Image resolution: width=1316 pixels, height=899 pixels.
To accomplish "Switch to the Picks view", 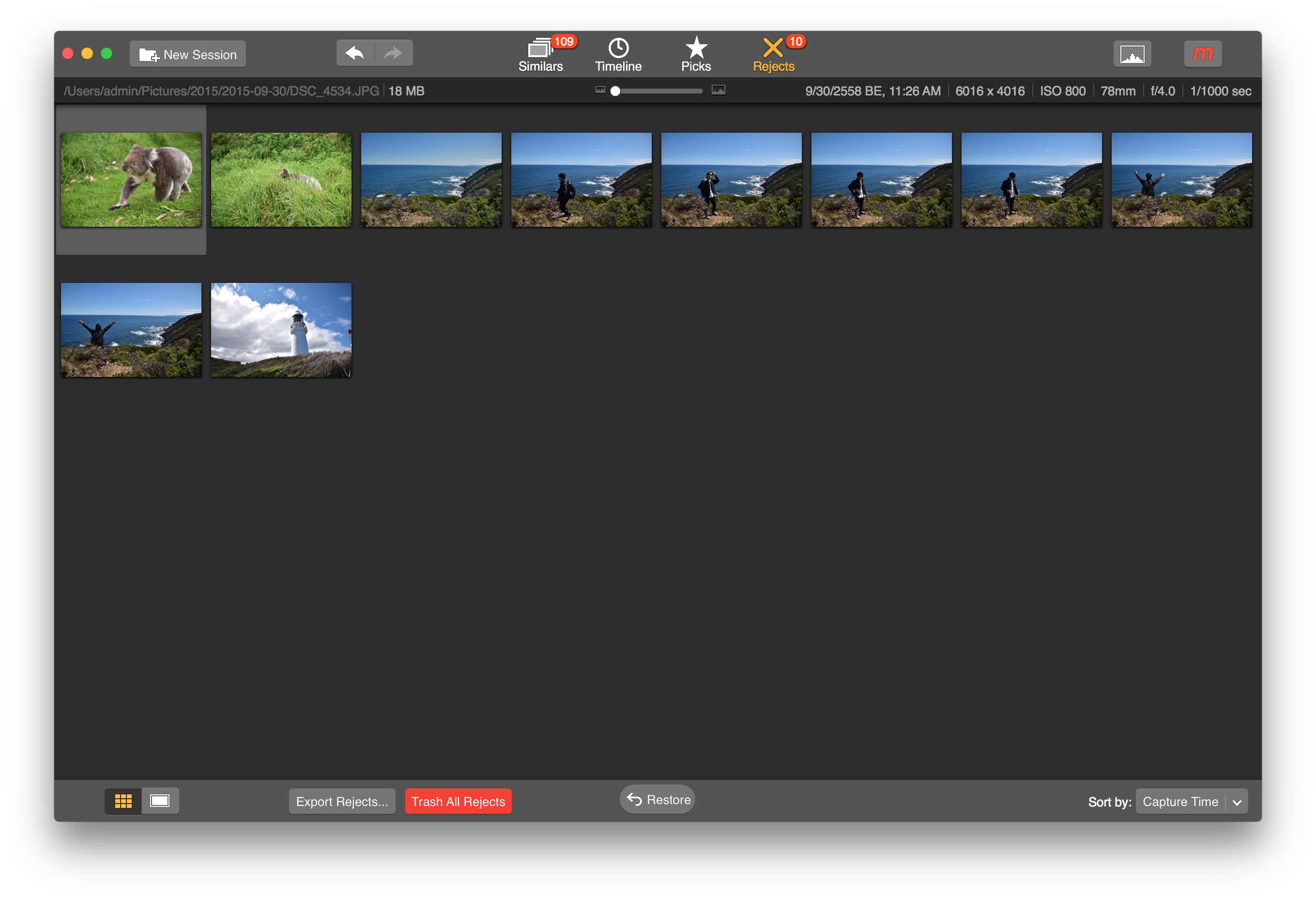I will (x=696, y=53).
